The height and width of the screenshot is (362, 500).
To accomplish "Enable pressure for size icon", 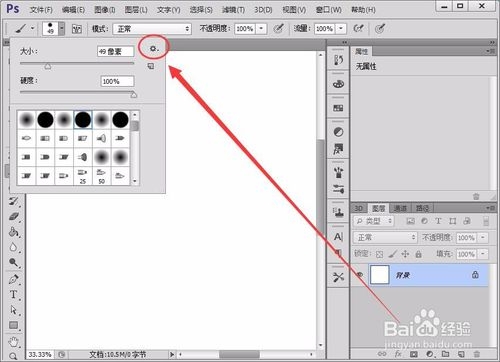I will point(380,29).
